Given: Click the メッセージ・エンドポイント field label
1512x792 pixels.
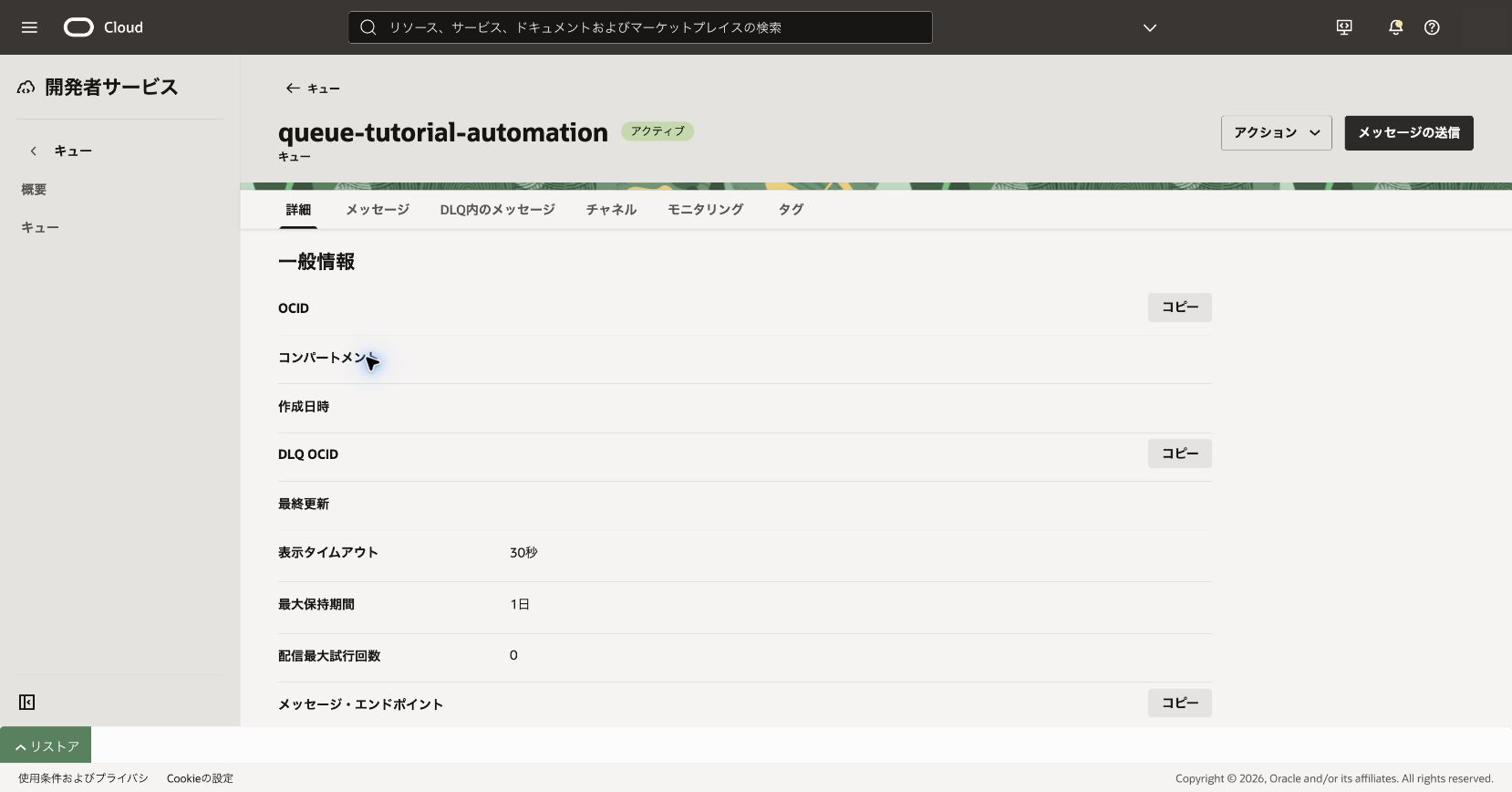Looking at the screenshot, I should (361, 704).
